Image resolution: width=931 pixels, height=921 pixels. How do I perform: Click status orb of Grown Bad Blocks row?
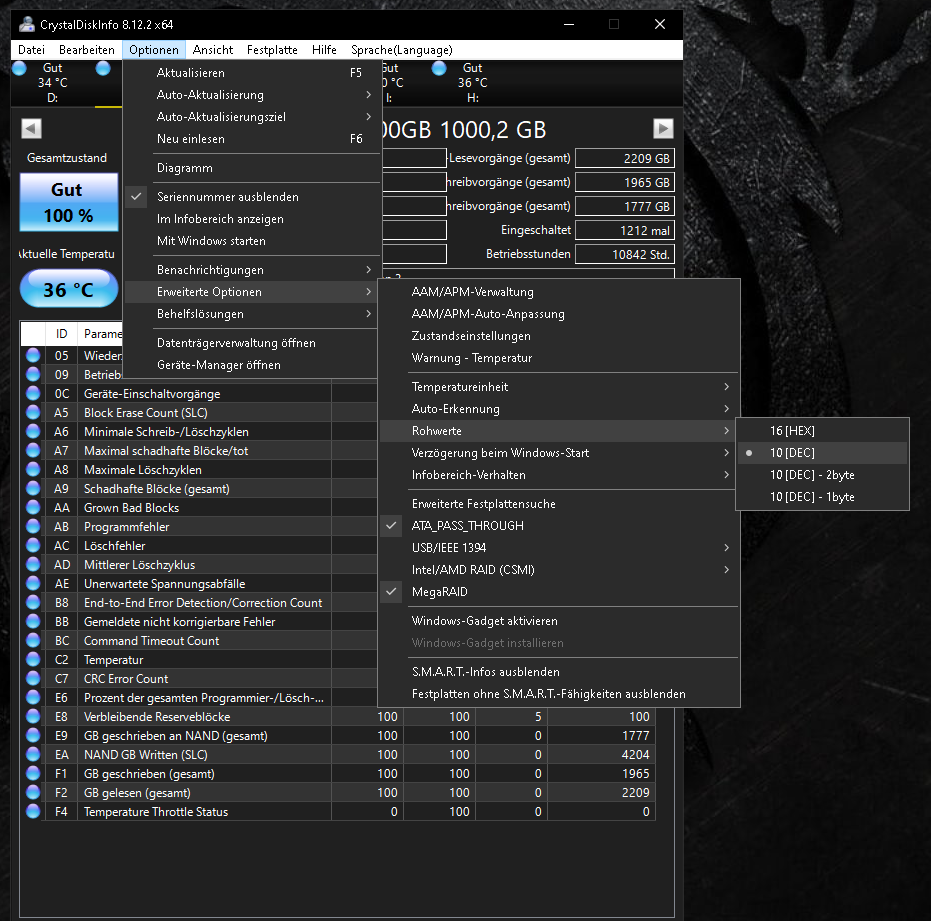coord(33,507)
